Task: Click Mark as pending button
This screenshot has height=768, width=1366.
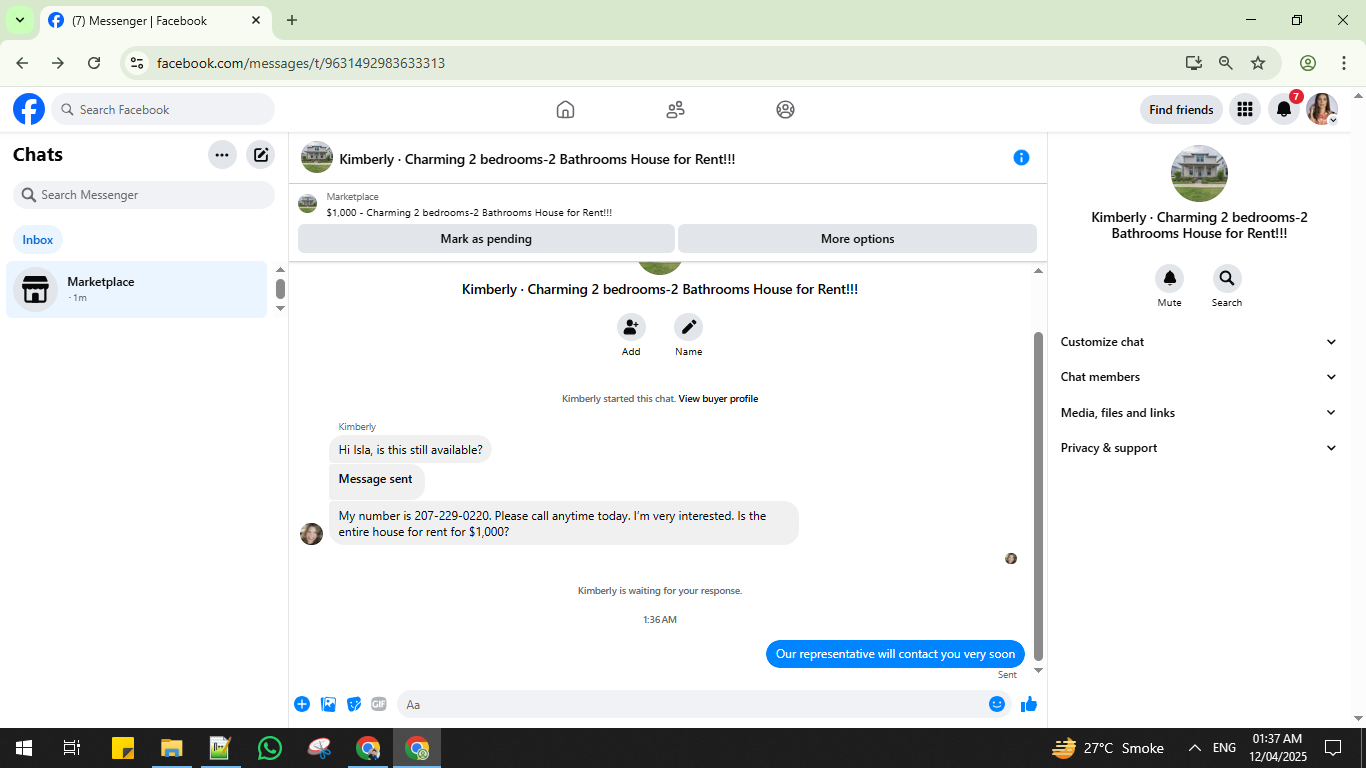Action: point(486,239)
